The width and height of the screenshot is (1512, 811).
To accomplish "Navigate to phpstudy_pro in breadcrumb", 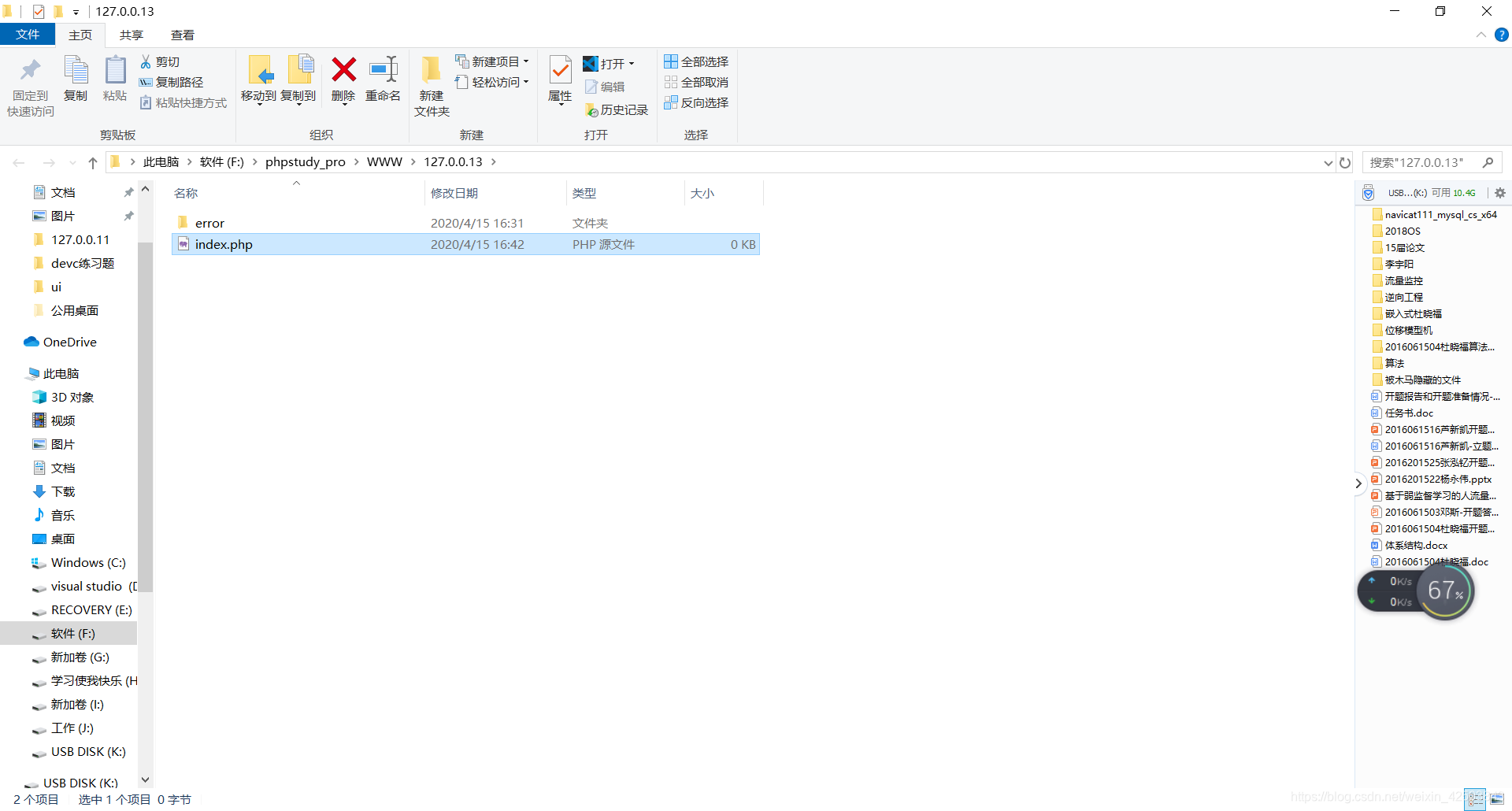I will 306,162.
